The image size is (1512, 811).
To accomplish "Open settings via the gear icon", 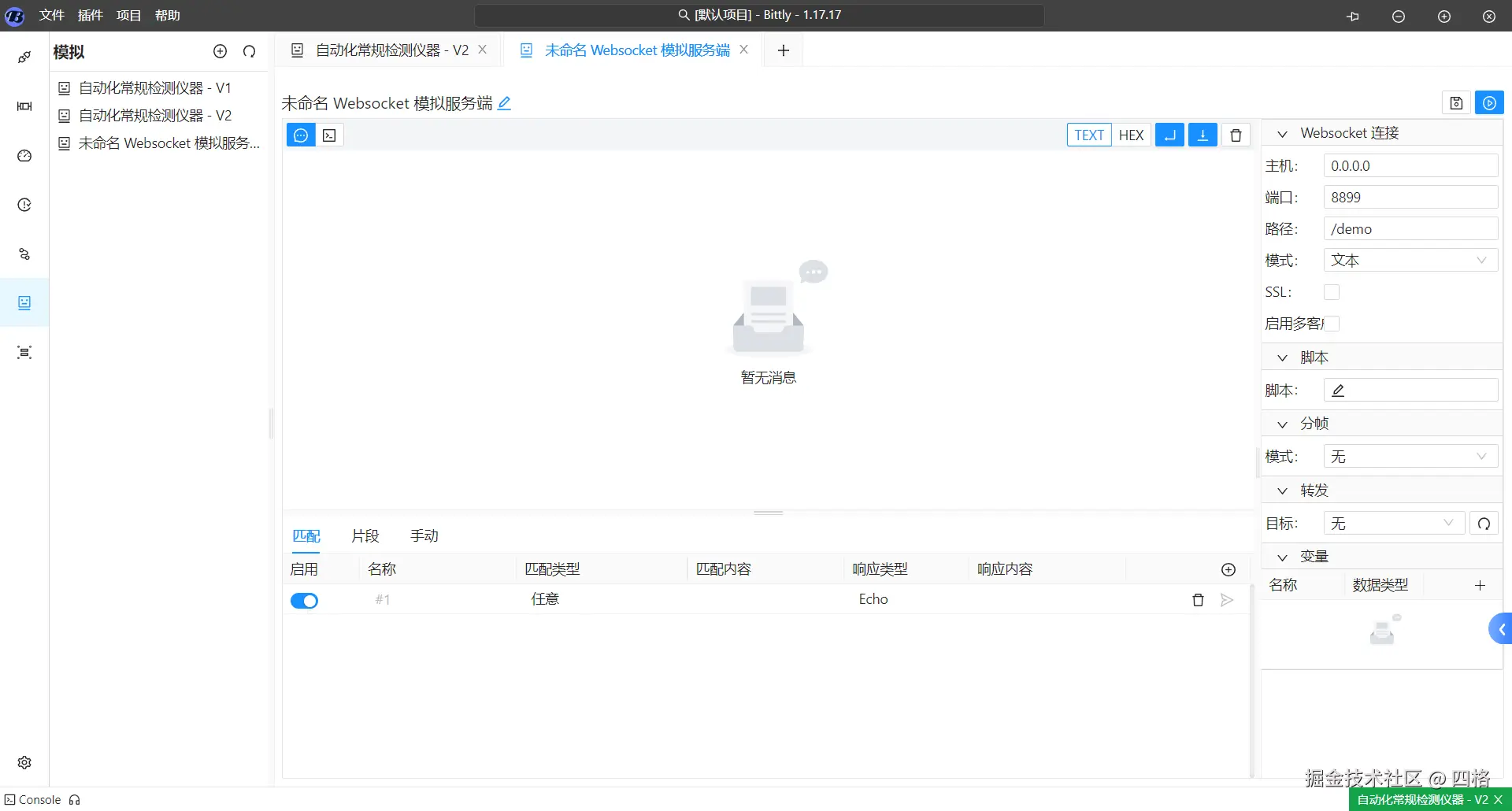I will [24, 762].
